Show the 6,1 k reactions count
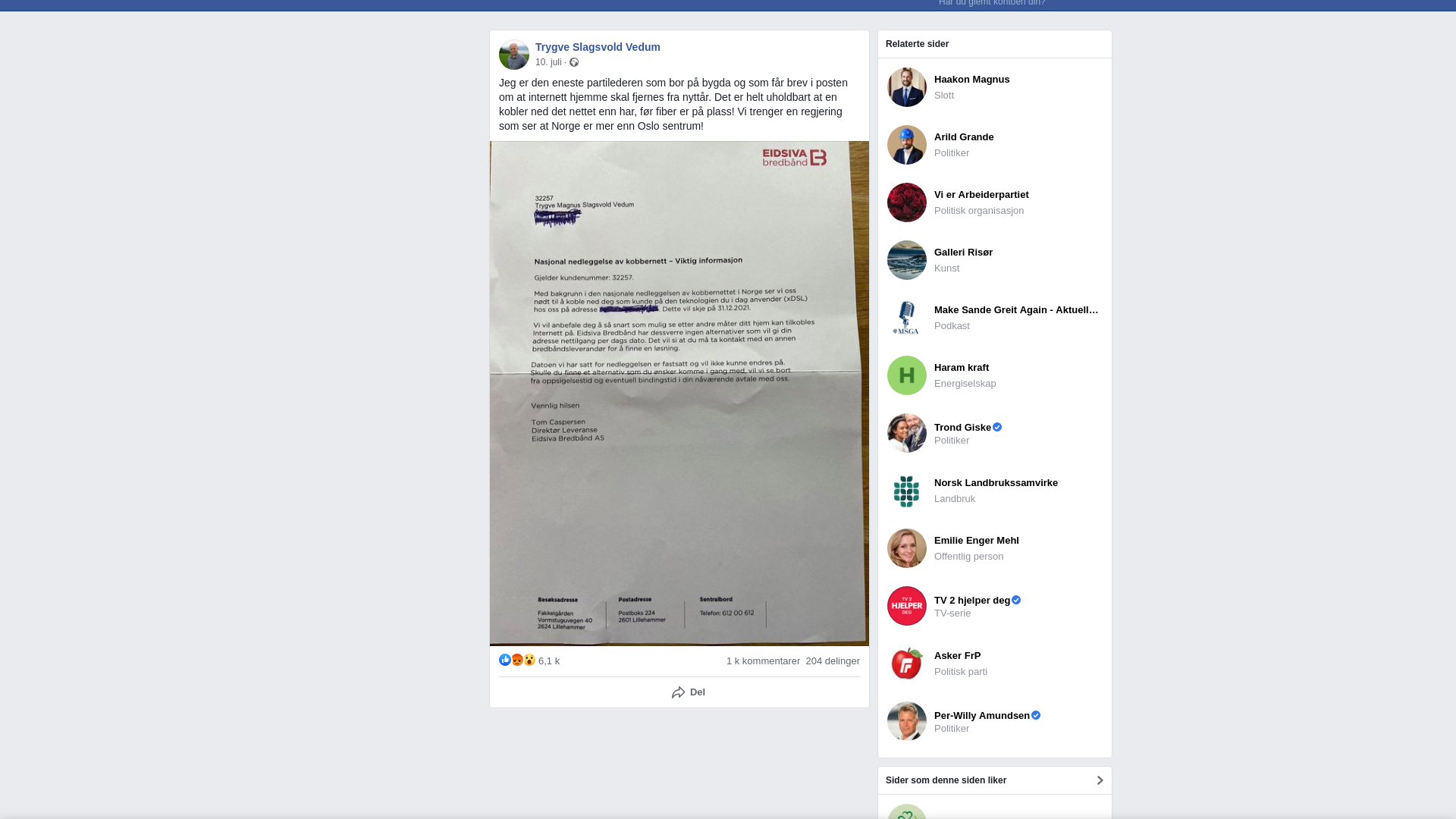This screenshot has height=819, width=1456. pos(549,661)
